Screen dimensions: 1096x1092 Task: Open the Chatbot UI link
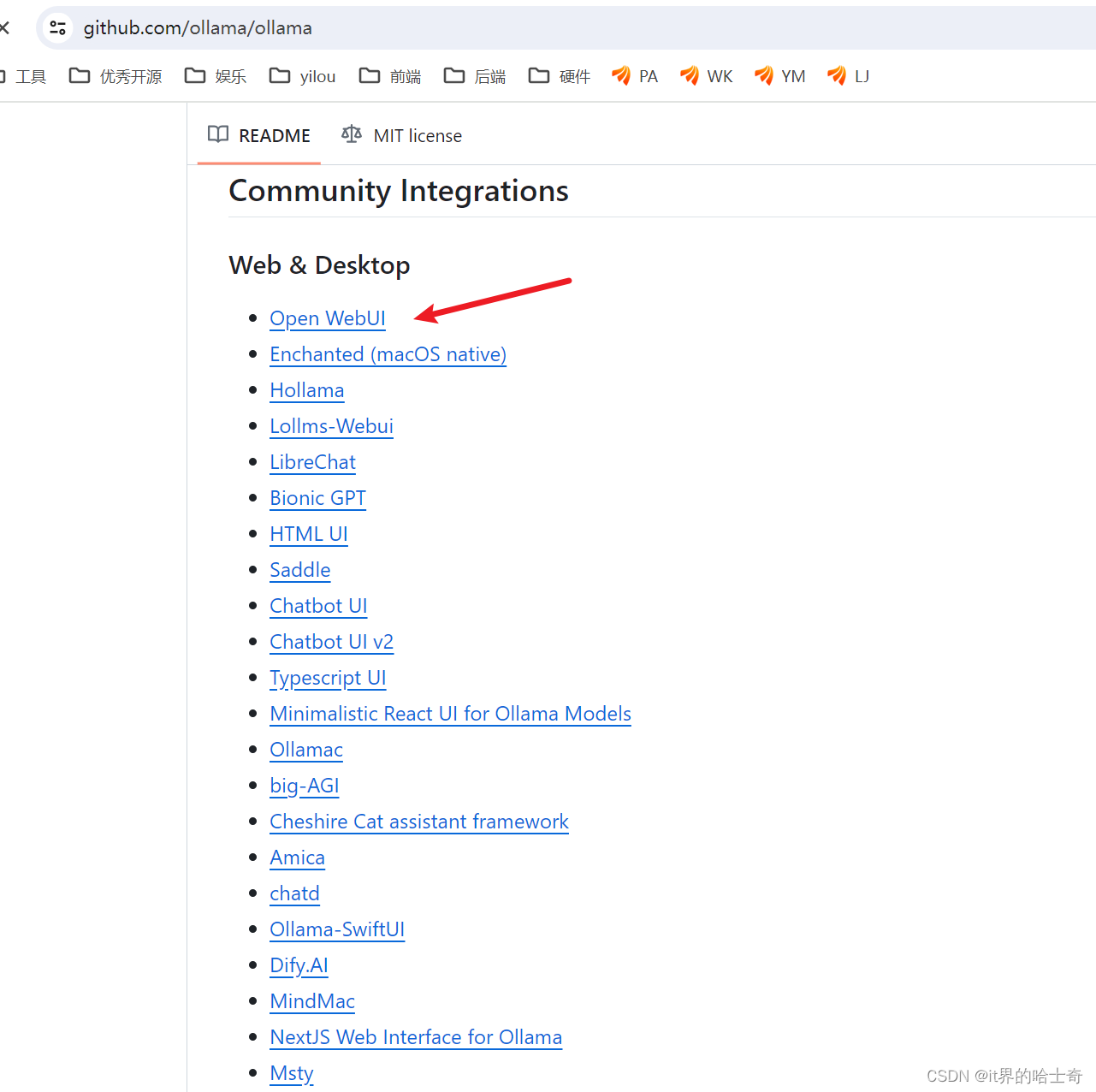coord(318,606)
